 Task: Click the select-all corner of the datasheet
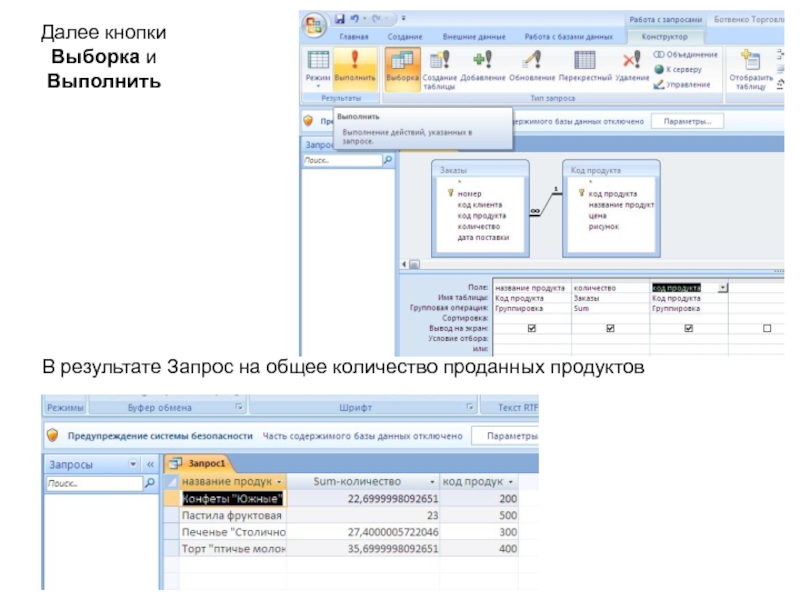(171, 482)
